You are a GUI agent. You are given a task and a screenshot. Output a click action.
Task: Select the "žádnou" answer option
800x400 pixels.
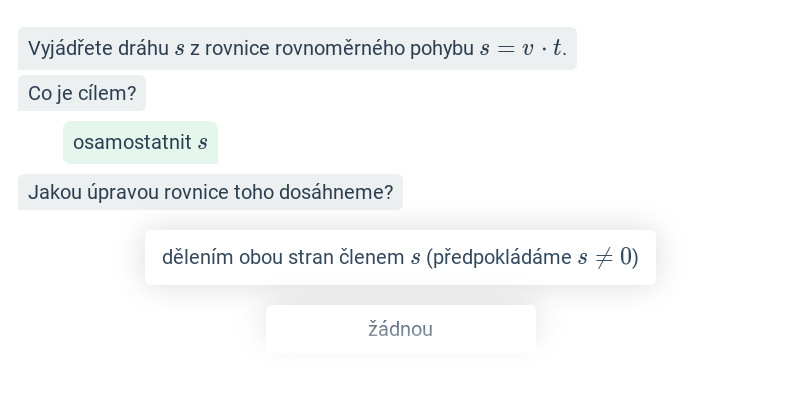click(400, 329)
